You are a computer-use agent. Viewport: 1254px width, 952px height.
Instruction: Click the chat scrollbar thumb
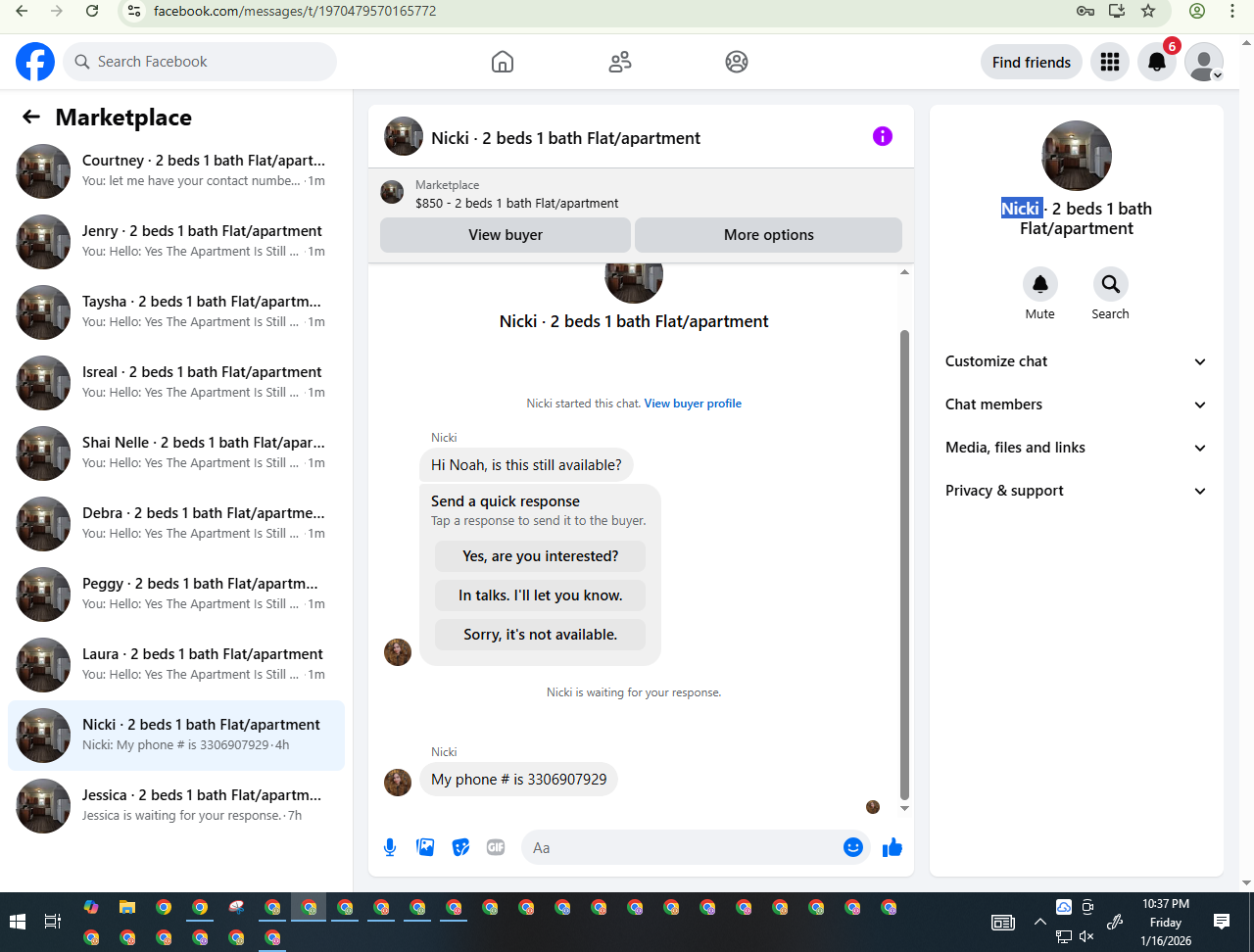[904, 565]
